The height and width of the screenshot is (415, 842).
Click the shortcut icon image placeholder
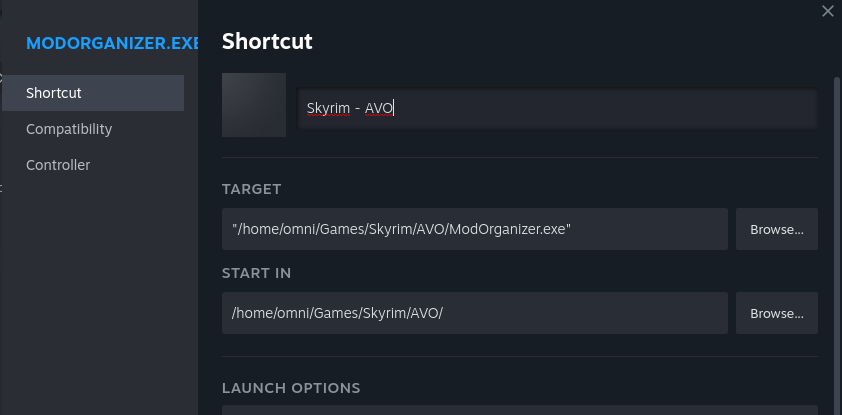[x=254, y=105]
